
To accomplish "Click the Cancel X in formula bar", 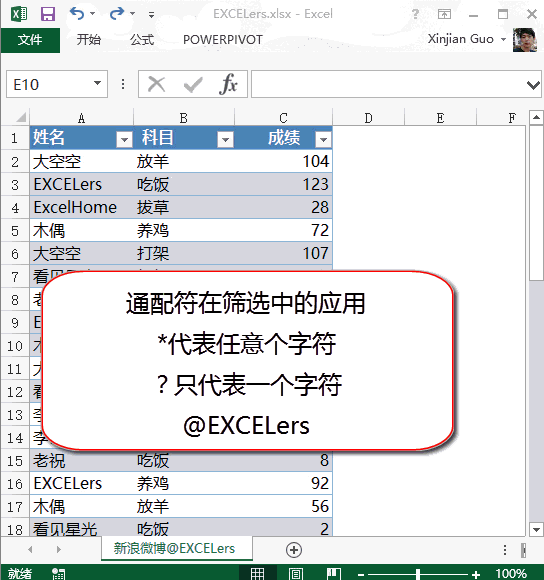I will coord(156,84).
